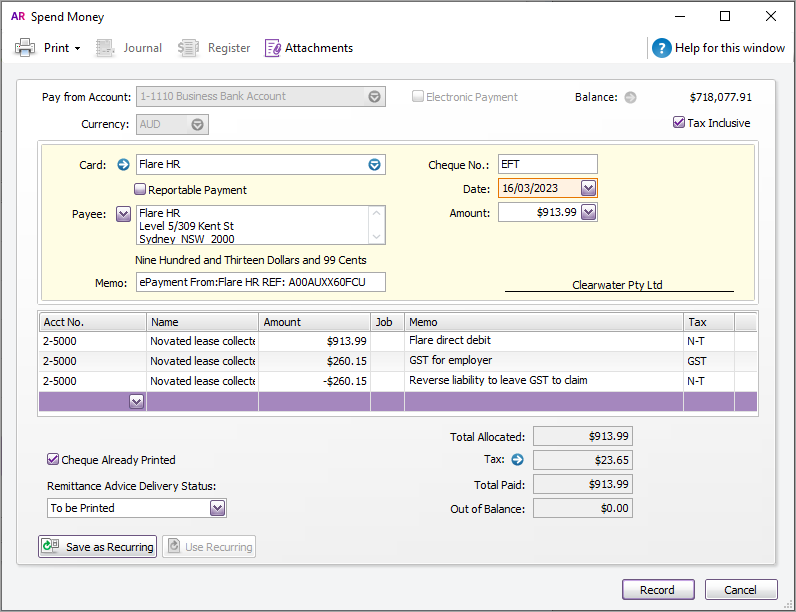
Task: Open Help for this window
Action: click(719, 48)
